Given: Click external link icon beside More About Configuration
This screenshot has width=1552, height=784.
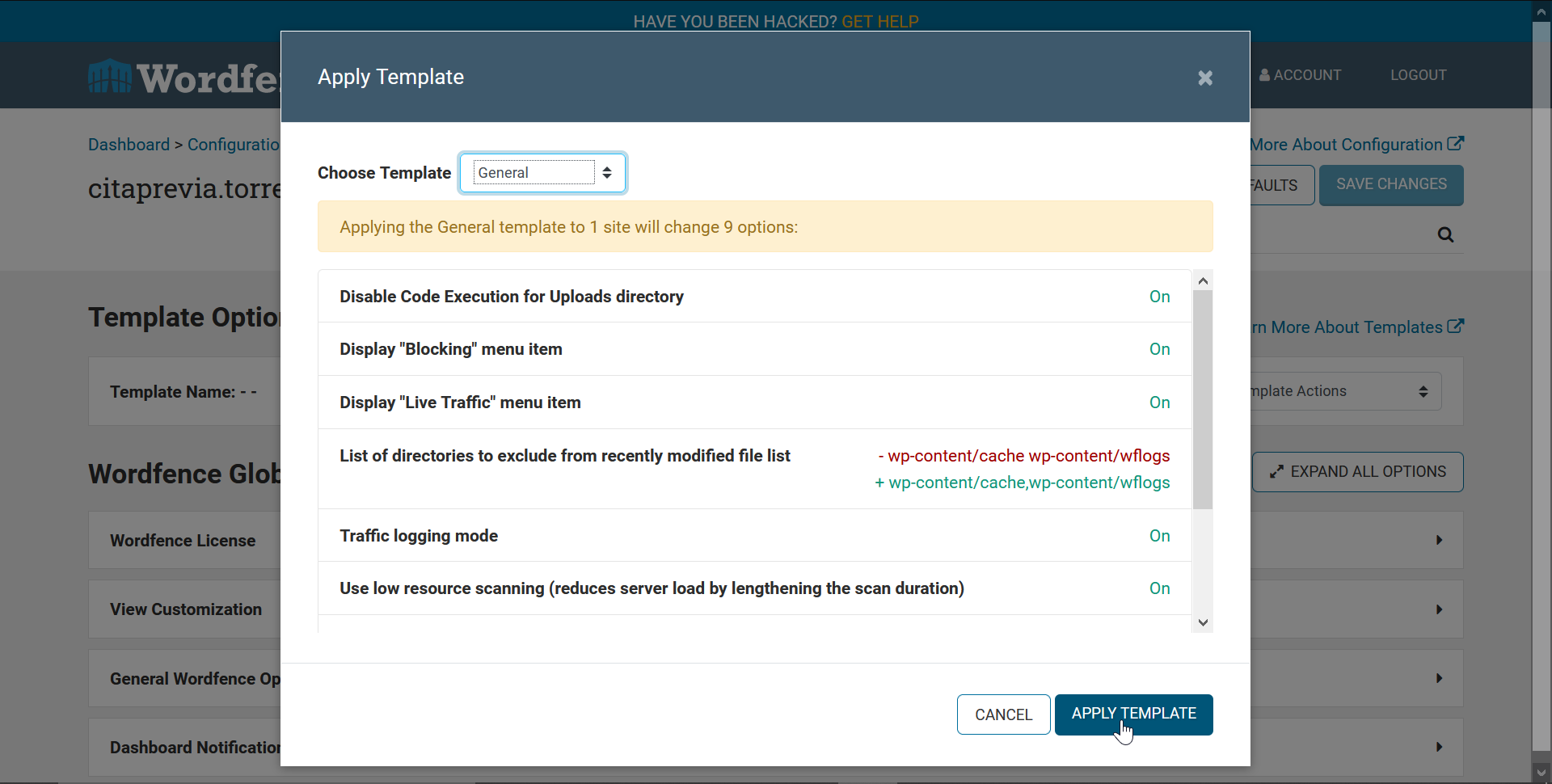Looking at the screenshot, I should coord(1455,144).
